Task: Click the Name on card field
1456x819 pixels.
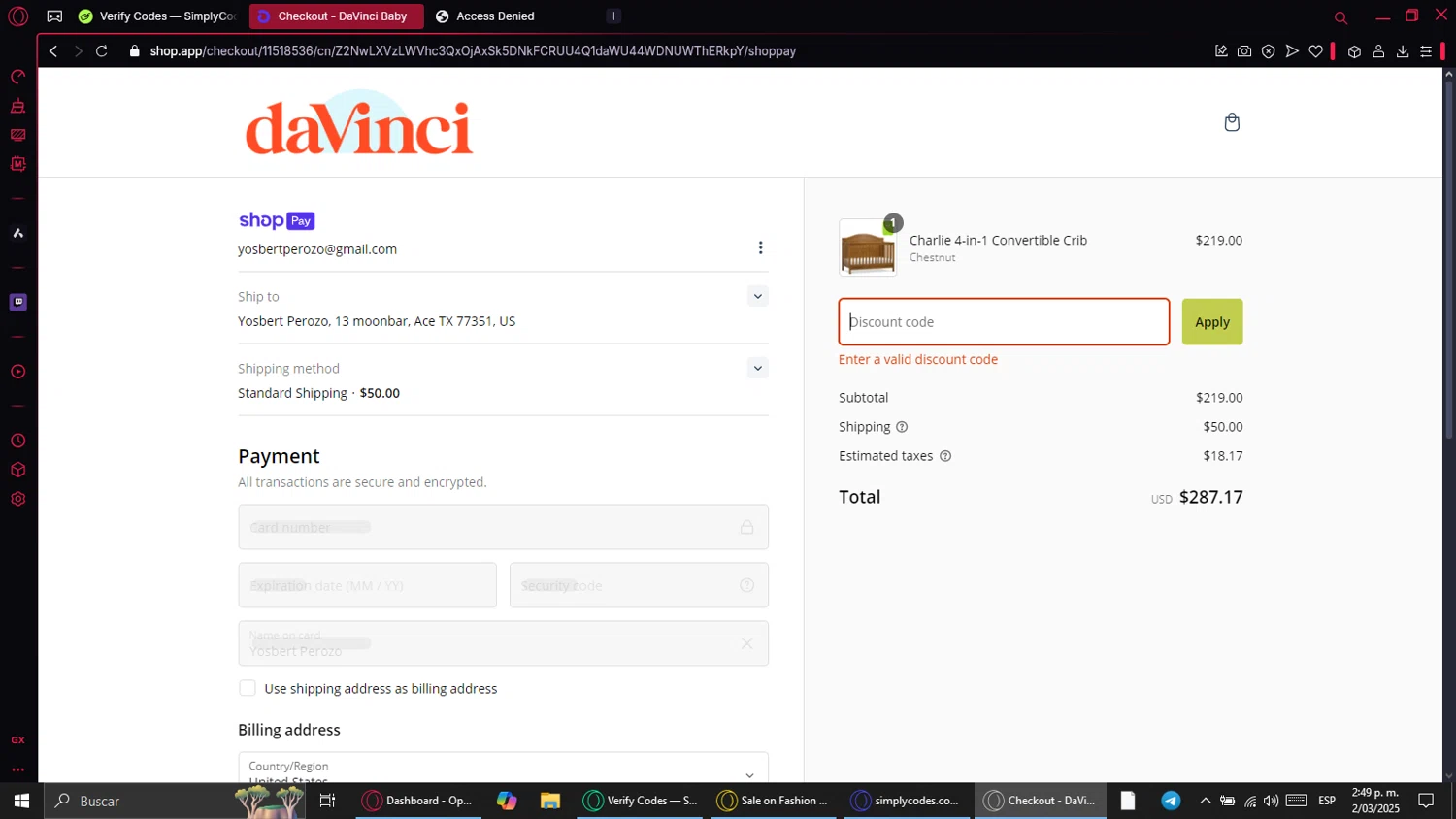Action: (503, 643)
